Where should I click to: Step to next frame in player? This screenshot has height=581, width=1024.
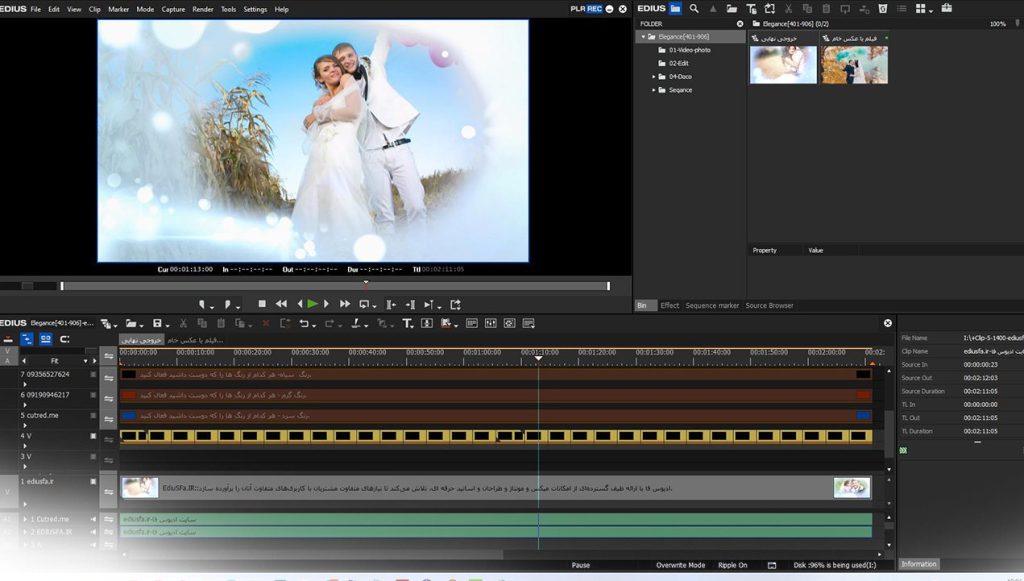(326, 304)
